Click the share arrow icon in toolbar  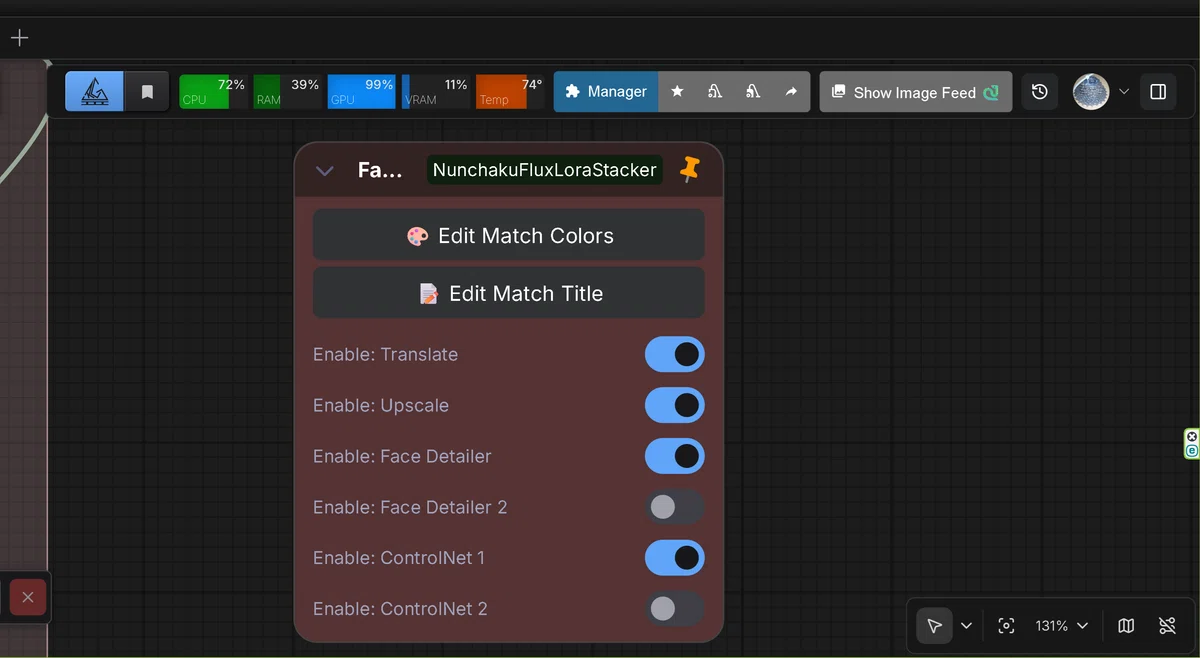(x=791, y=91)
